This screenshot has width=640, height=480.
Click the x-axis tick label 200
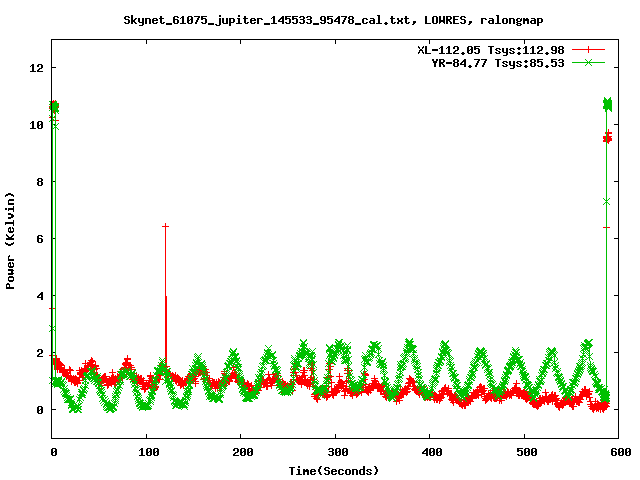coord(241,453)
